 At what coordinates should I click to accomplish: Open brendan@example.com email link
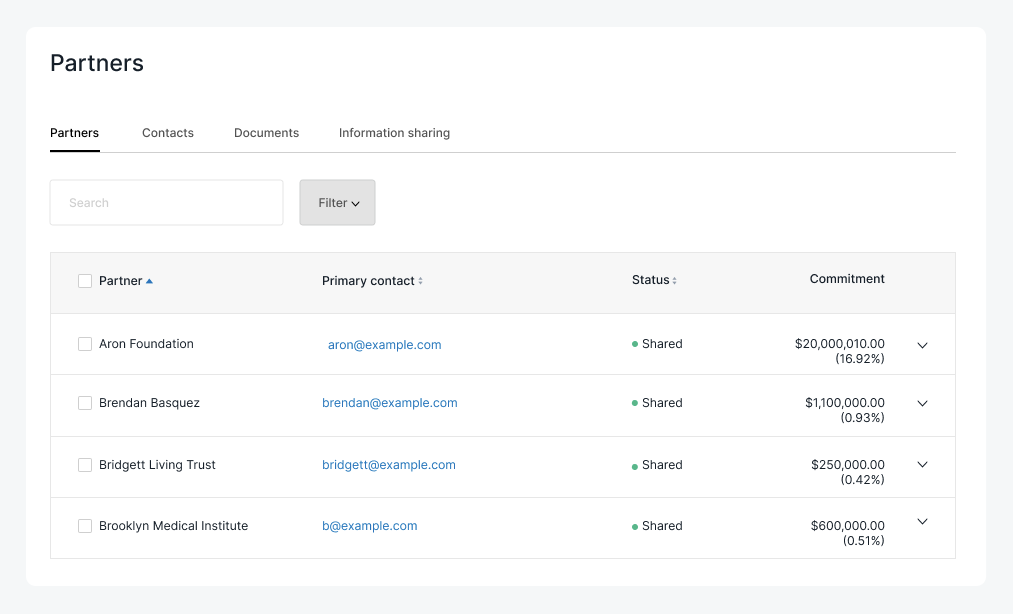coord(390,403)
